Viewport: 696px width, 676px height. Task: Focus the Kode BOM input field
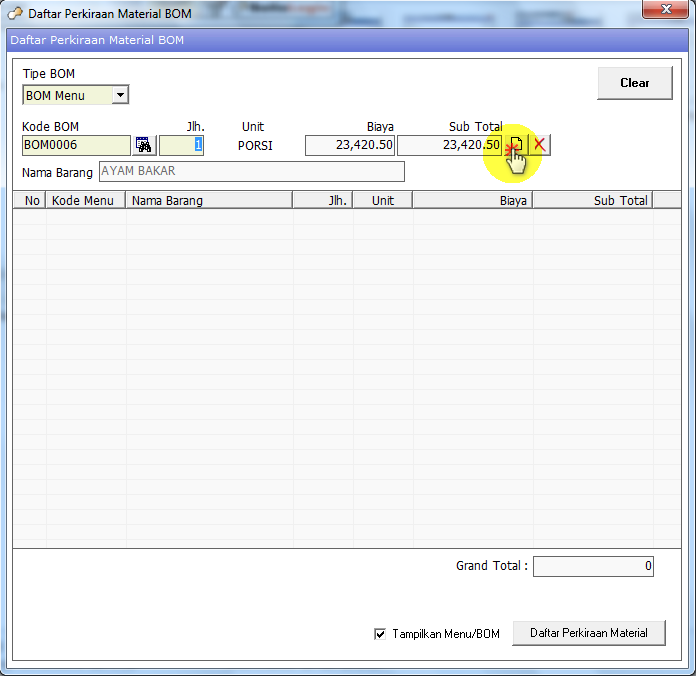tap(76, 145)
